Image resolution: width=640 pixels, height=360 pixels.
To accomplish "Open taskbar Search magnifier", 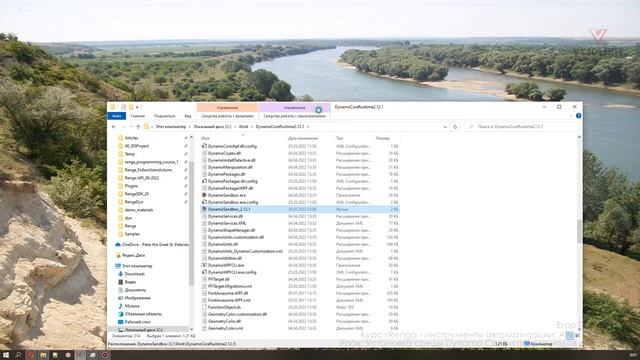I will [18, 355].
